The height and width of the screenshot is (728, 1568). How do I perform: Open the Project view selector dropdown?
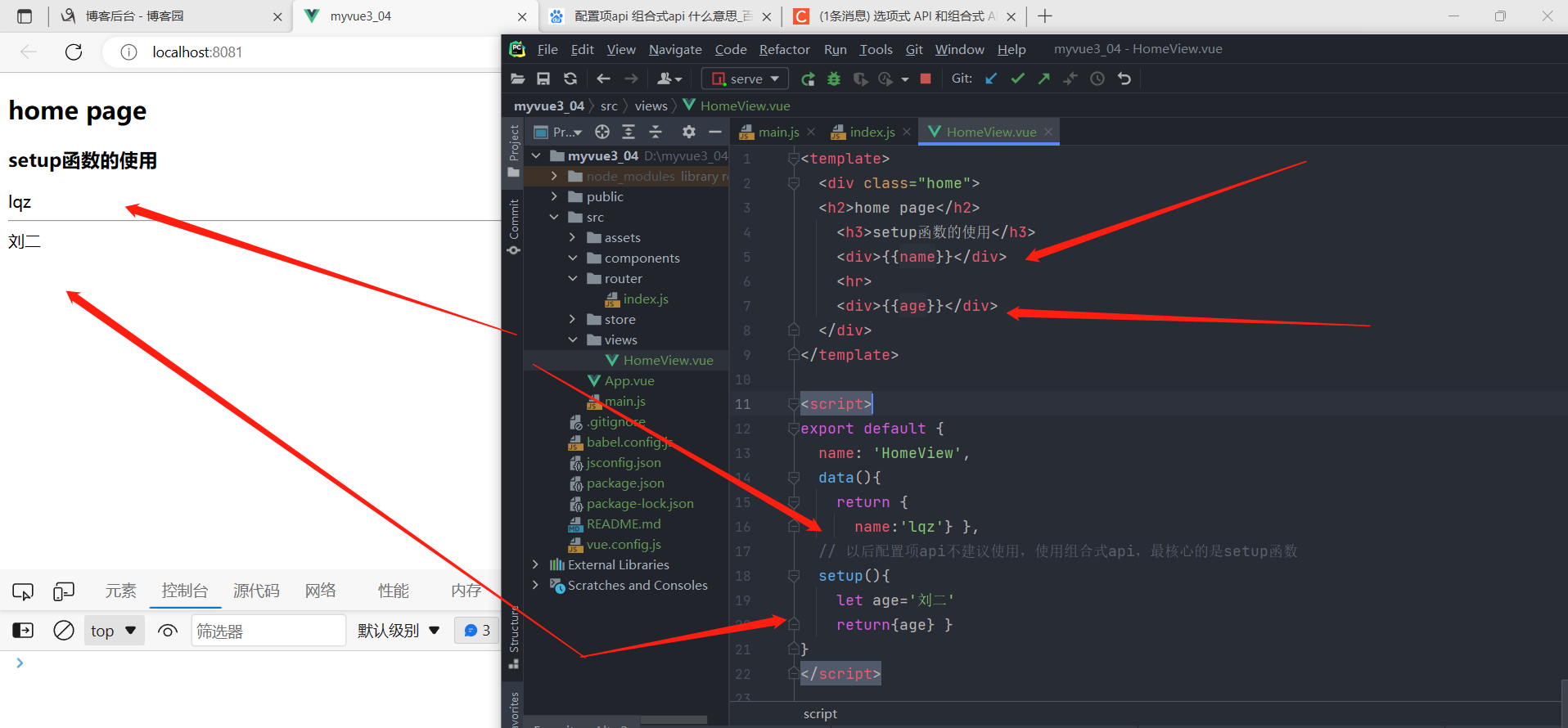tap(558, 132)
